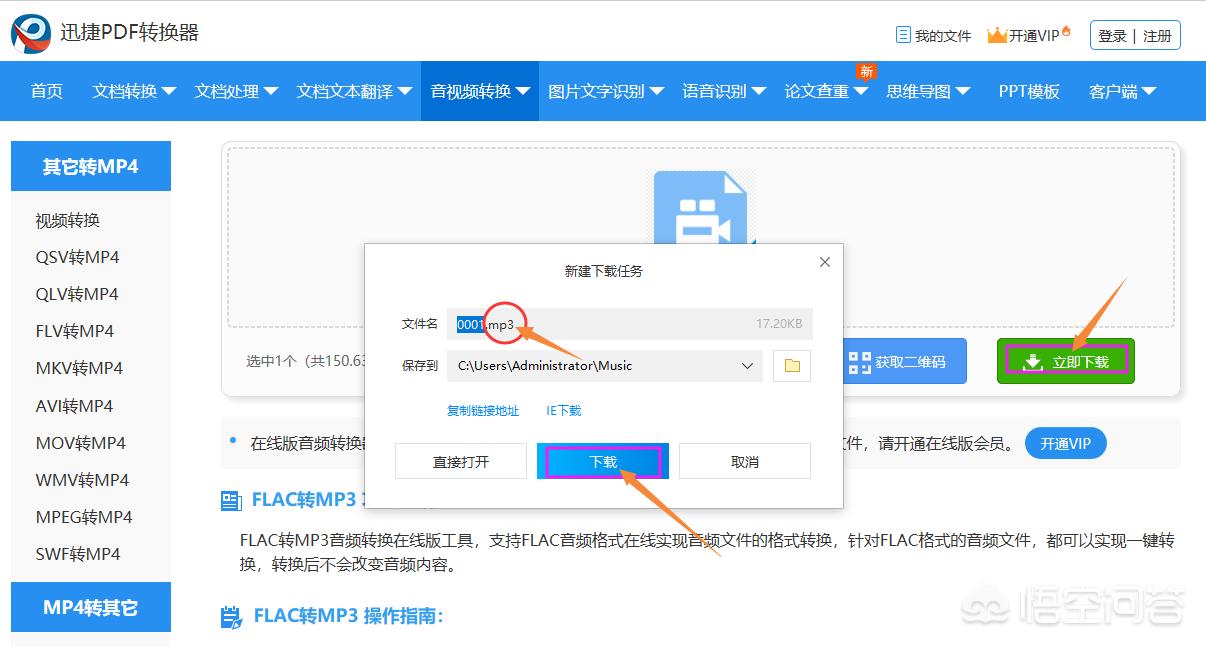Click the 取消 button
1206x647 pixels.
[x=745, y=462]
